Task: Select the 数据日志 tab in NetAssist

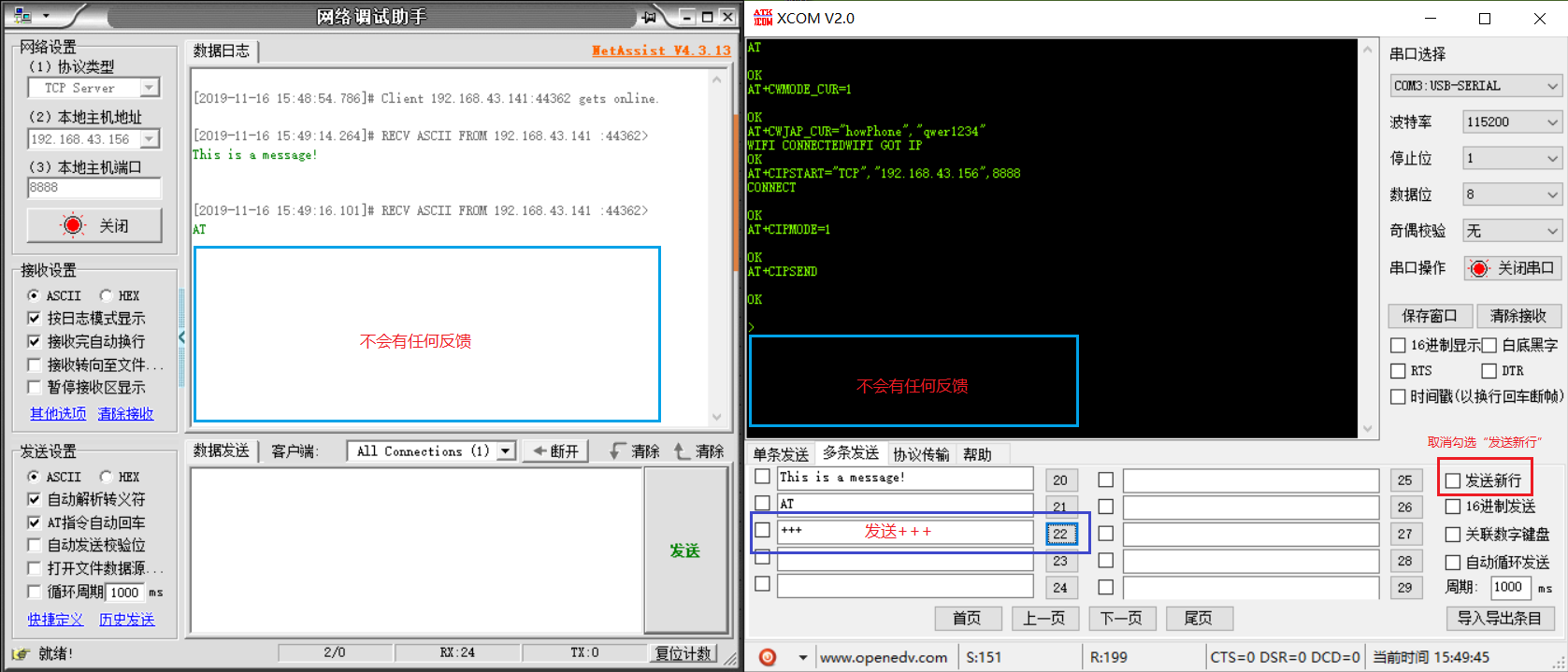Action: [222, 51]
